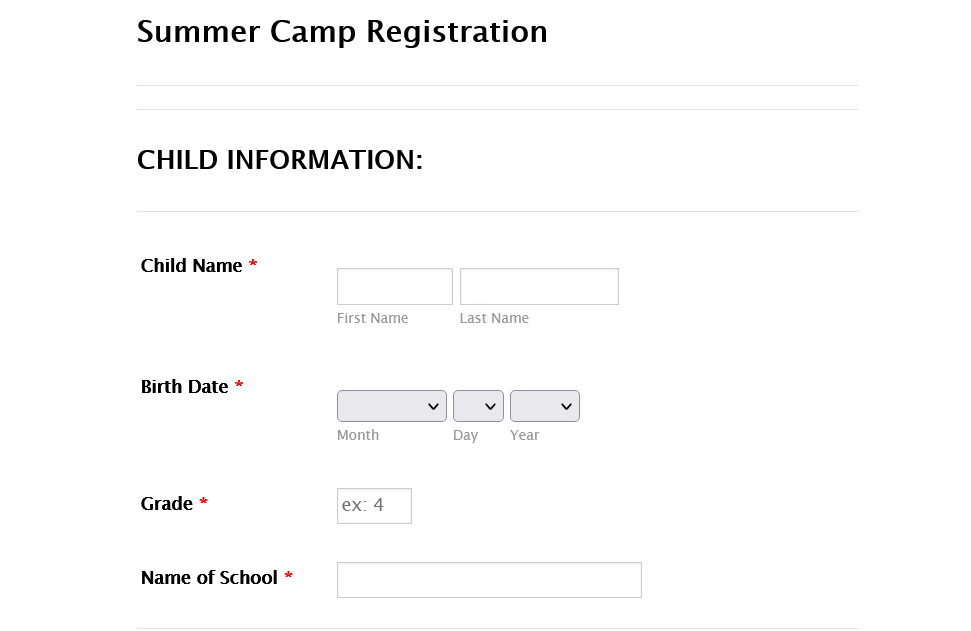Click the Birth Date field label
Viewport: 971px width, 631px height.
185,387
